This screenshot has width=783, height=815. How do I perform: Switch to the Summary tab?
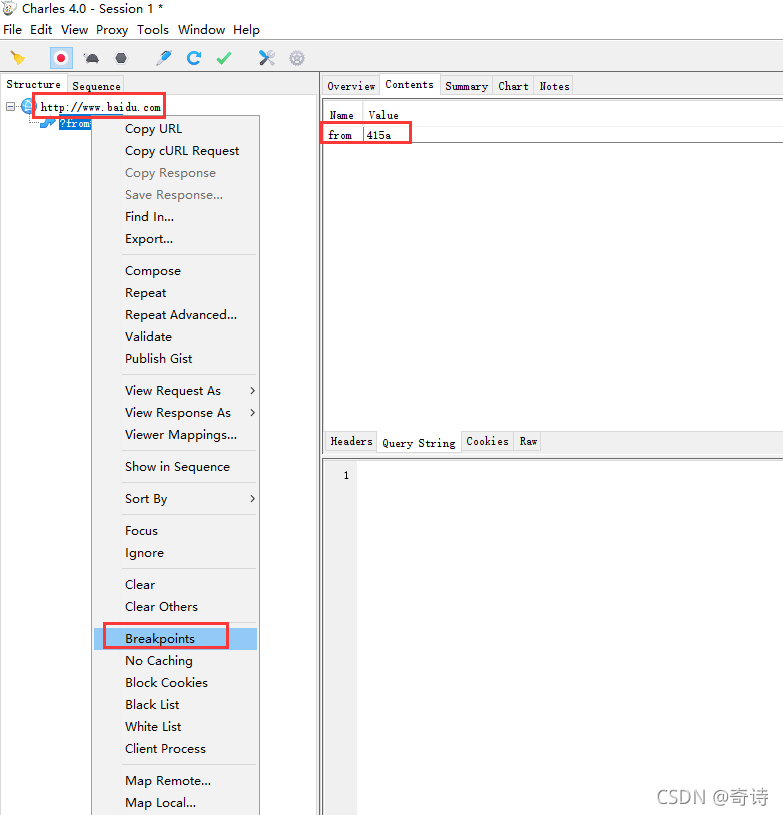tap(466, 86)
